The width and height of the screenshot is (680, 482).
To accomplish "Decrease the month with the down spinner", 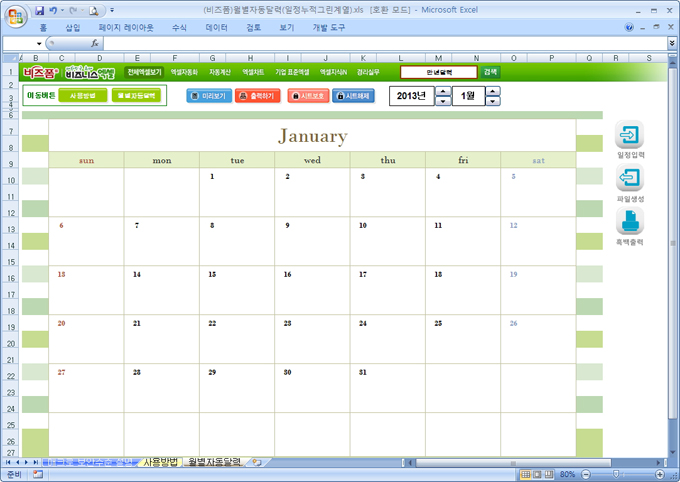I will 493,101.
